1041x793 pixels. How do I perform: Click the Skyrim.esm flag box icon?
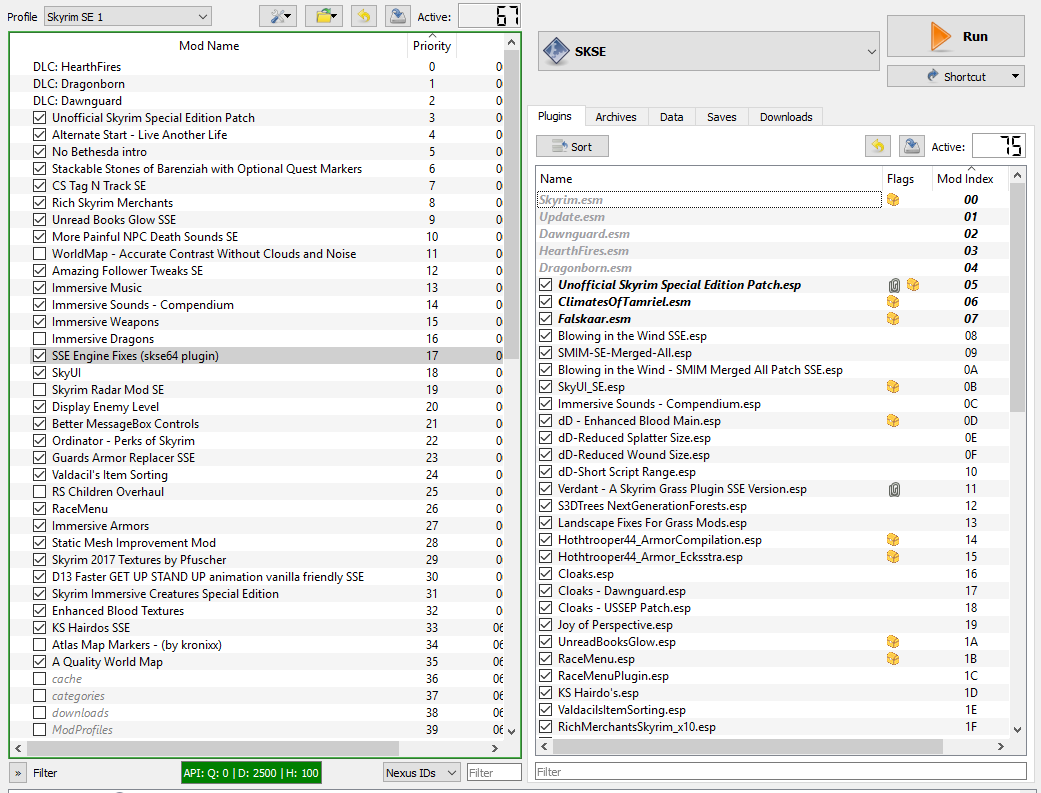click(x=893, y=200)
